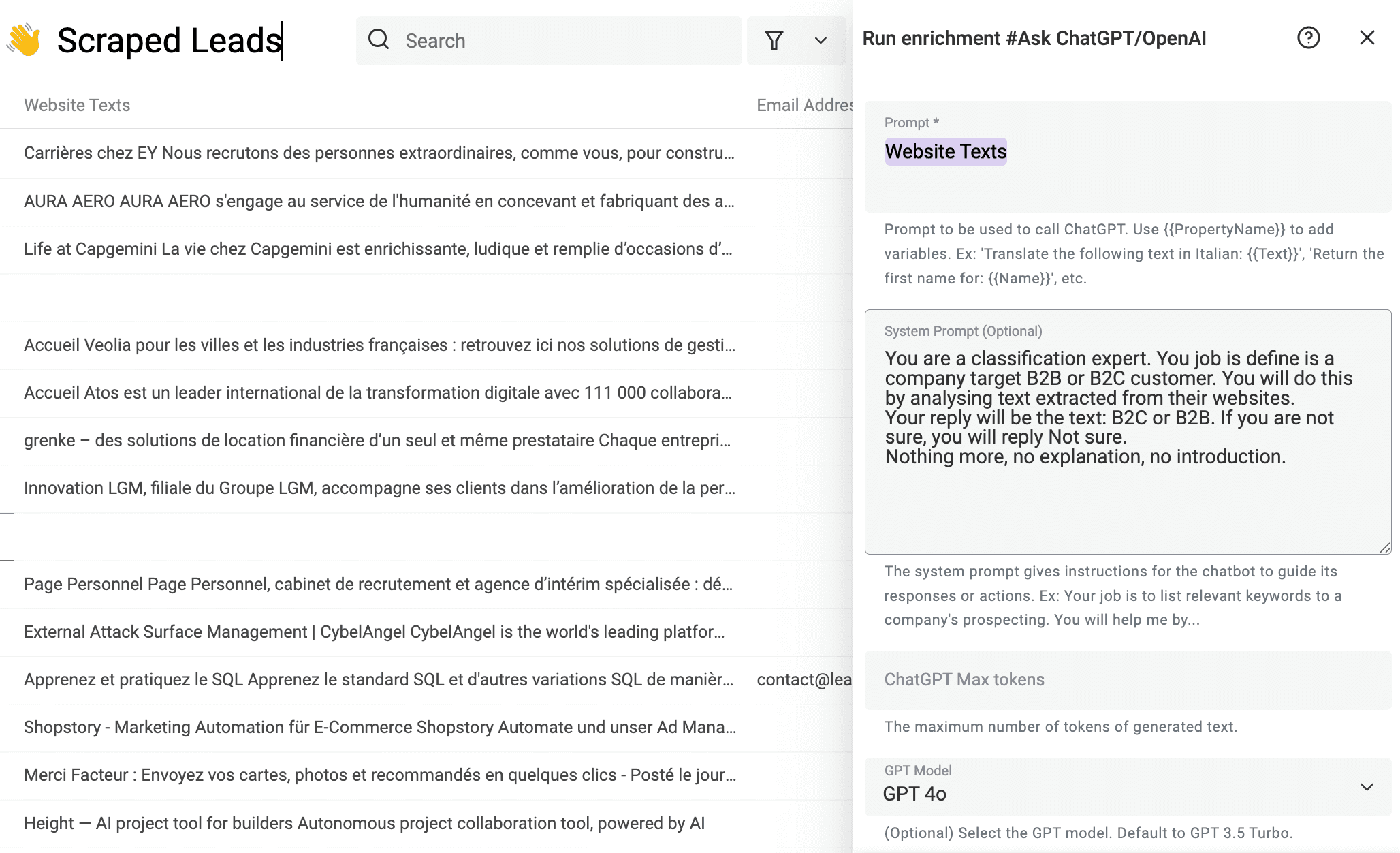This screenshot has height=853, width=1400.
Task: Select the Accueil Veolia row
Action: coord(379,345)
